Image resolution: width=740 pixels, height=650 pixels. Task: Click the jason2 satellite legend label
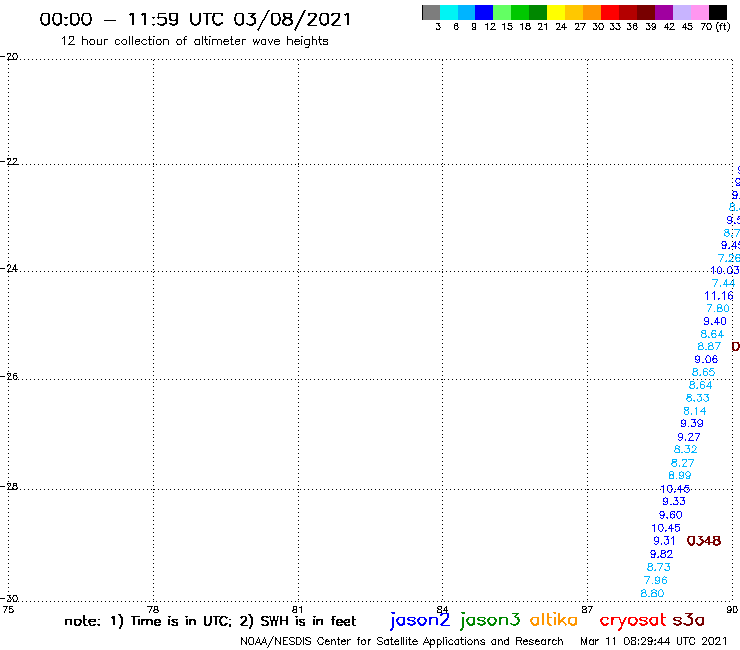pos(420,620)
